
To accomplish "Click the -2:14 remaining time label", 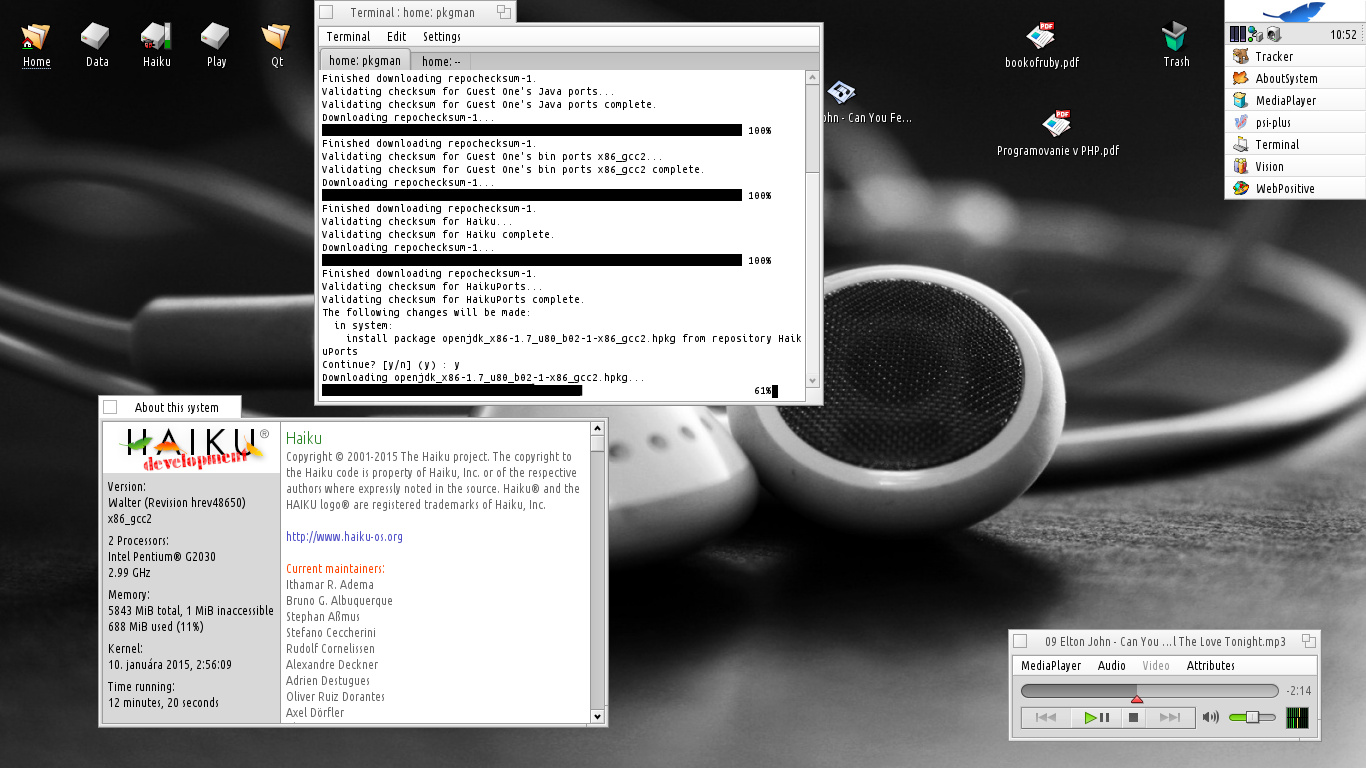I will 1298,691.
